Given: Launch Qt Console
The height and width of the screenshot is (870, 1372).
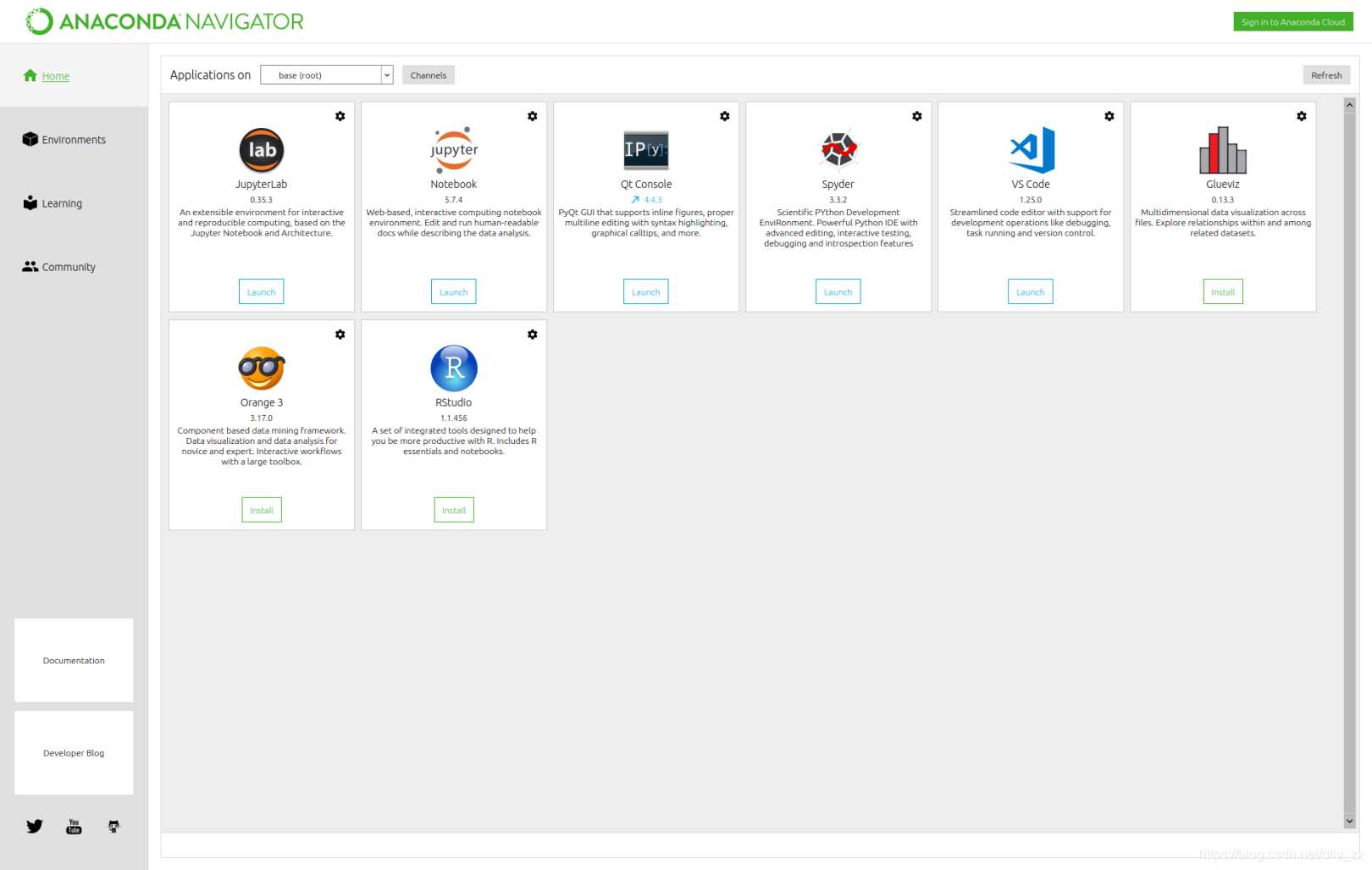Looking at the screenshot, I should click(646, 291).
